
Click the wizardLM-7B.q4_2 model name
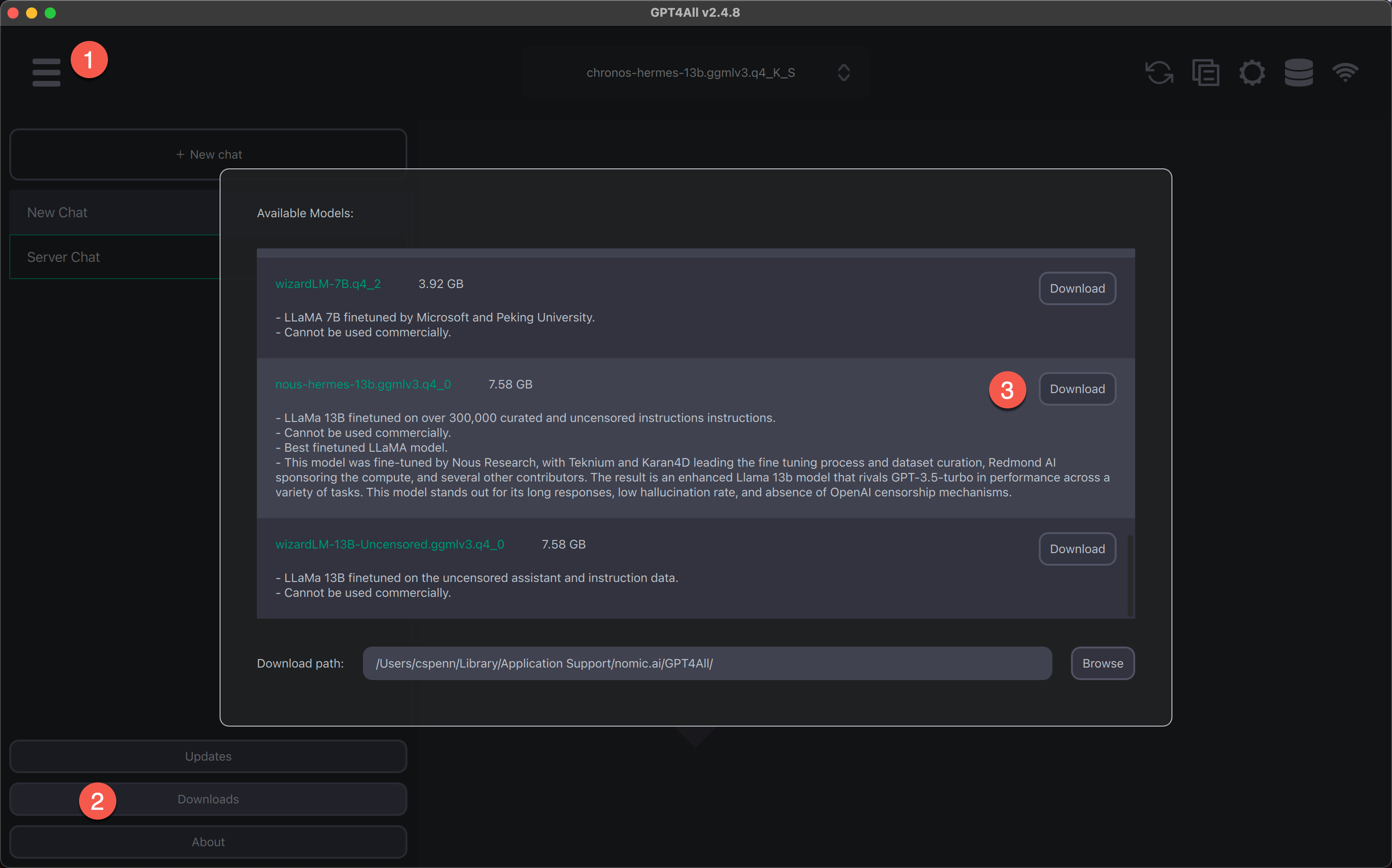coord(328,284)
